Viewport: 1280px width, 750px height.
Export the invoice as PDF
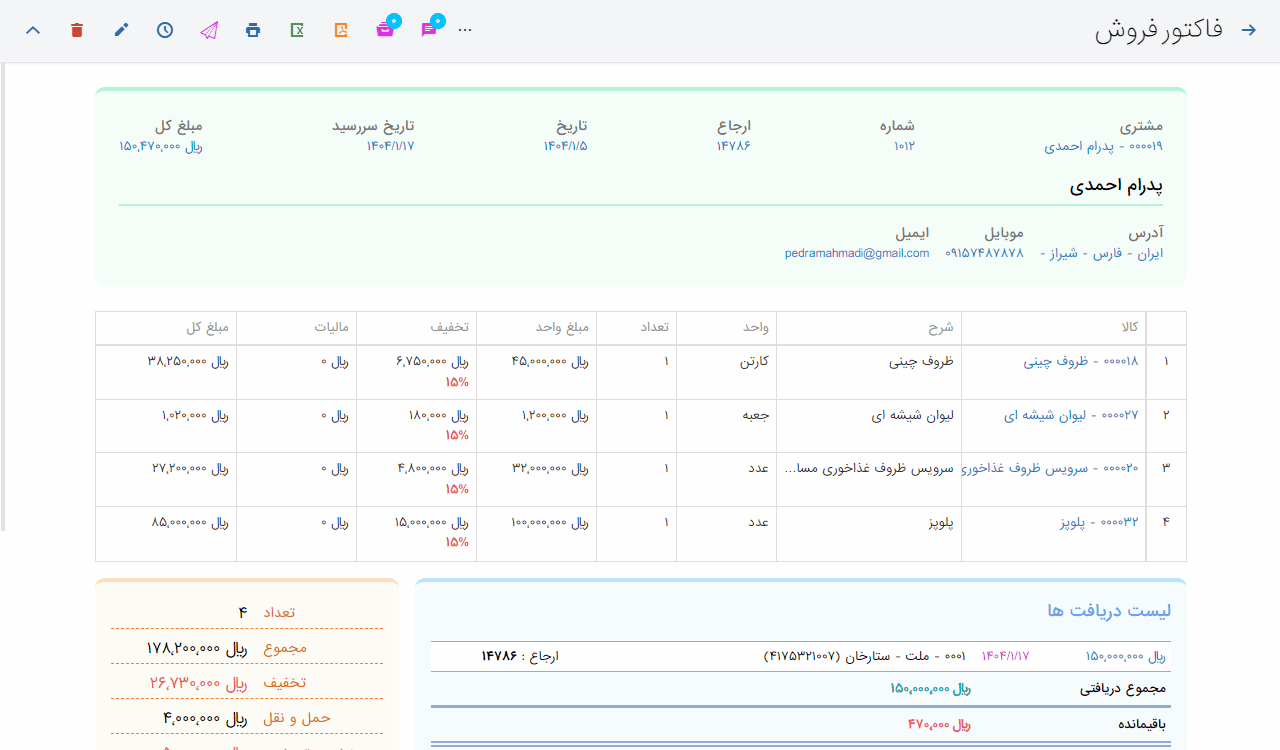click(341, 30)
